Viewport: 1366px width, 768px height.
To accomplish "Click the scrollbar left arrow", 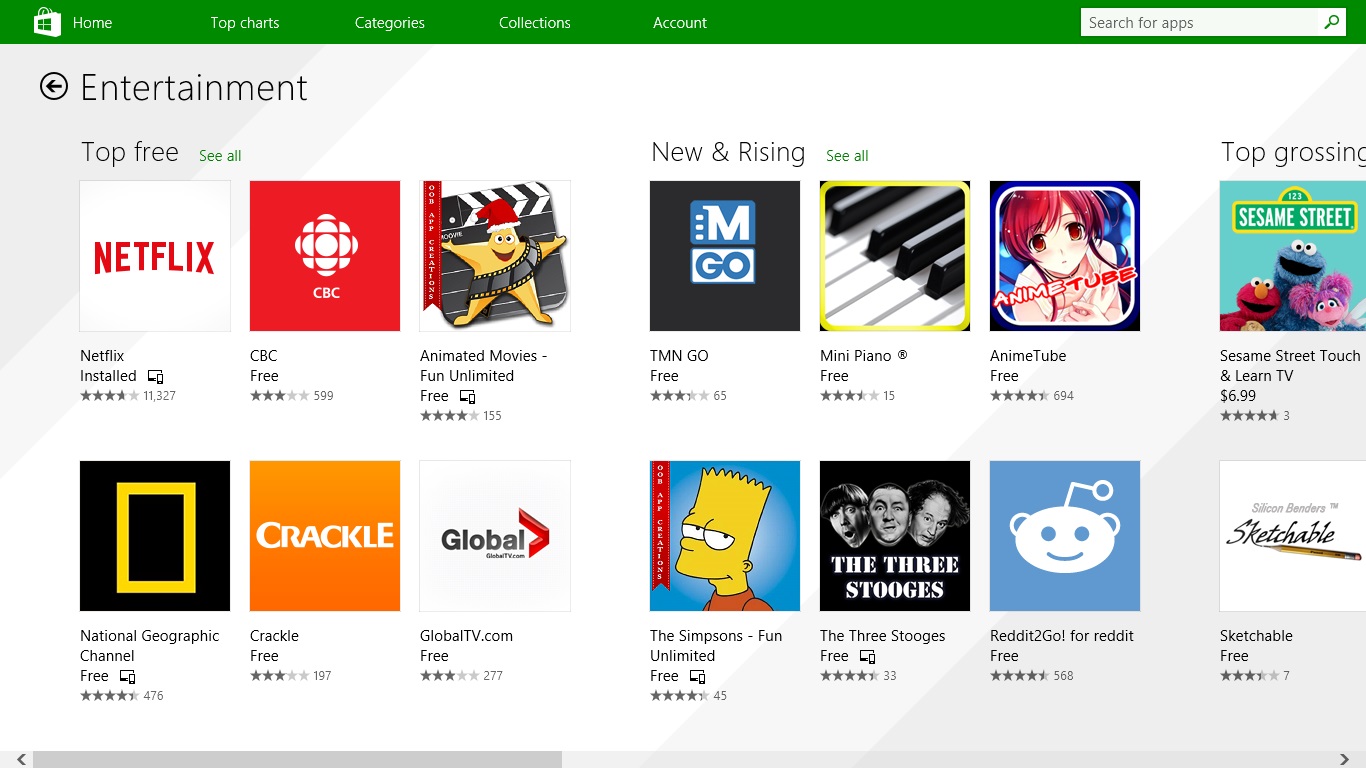I will coord(22,760).
